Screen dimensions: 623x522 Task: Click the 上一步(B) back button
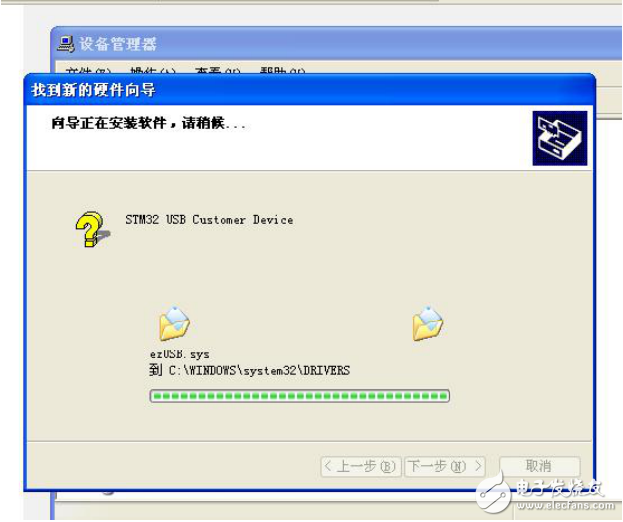pyautogui.click(x=360, y=466)
